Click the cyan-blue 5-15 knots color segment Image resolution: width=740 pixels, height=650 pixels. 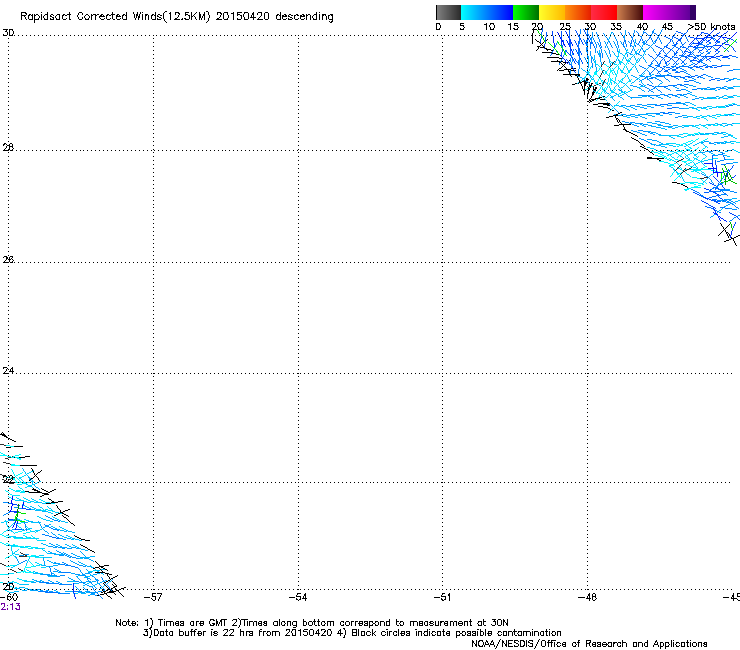tap(487, 12)
